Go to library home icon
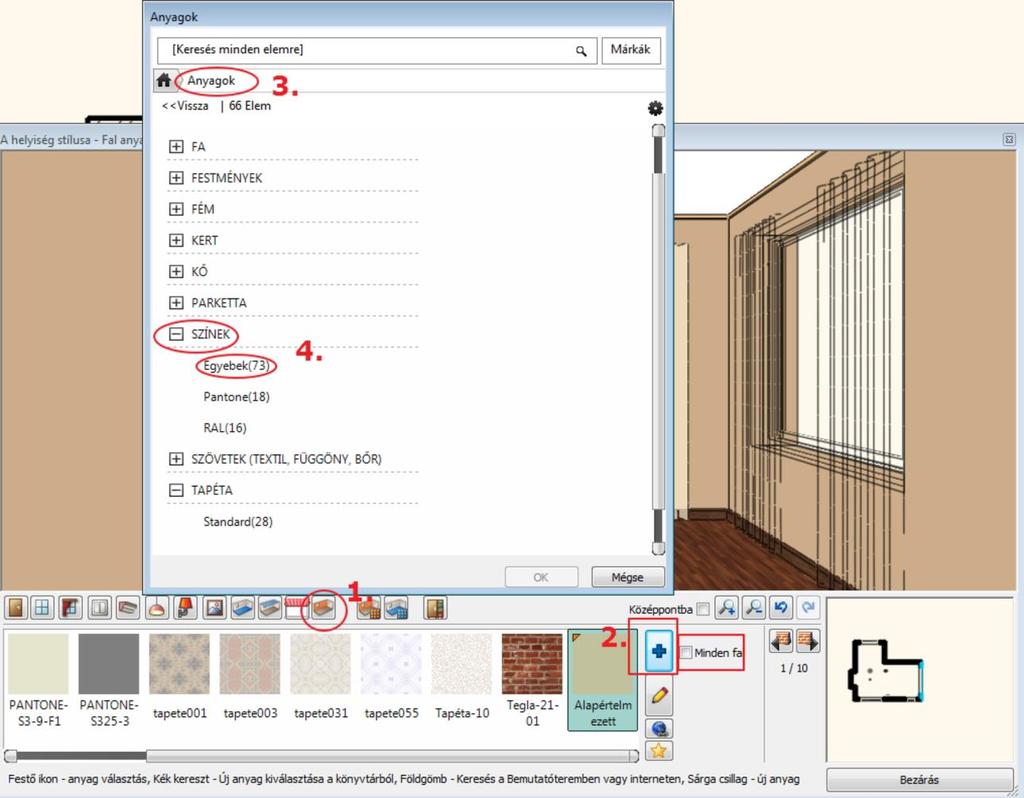Image resolution: width=1024 pixels, height=798 pixels. 163,80
